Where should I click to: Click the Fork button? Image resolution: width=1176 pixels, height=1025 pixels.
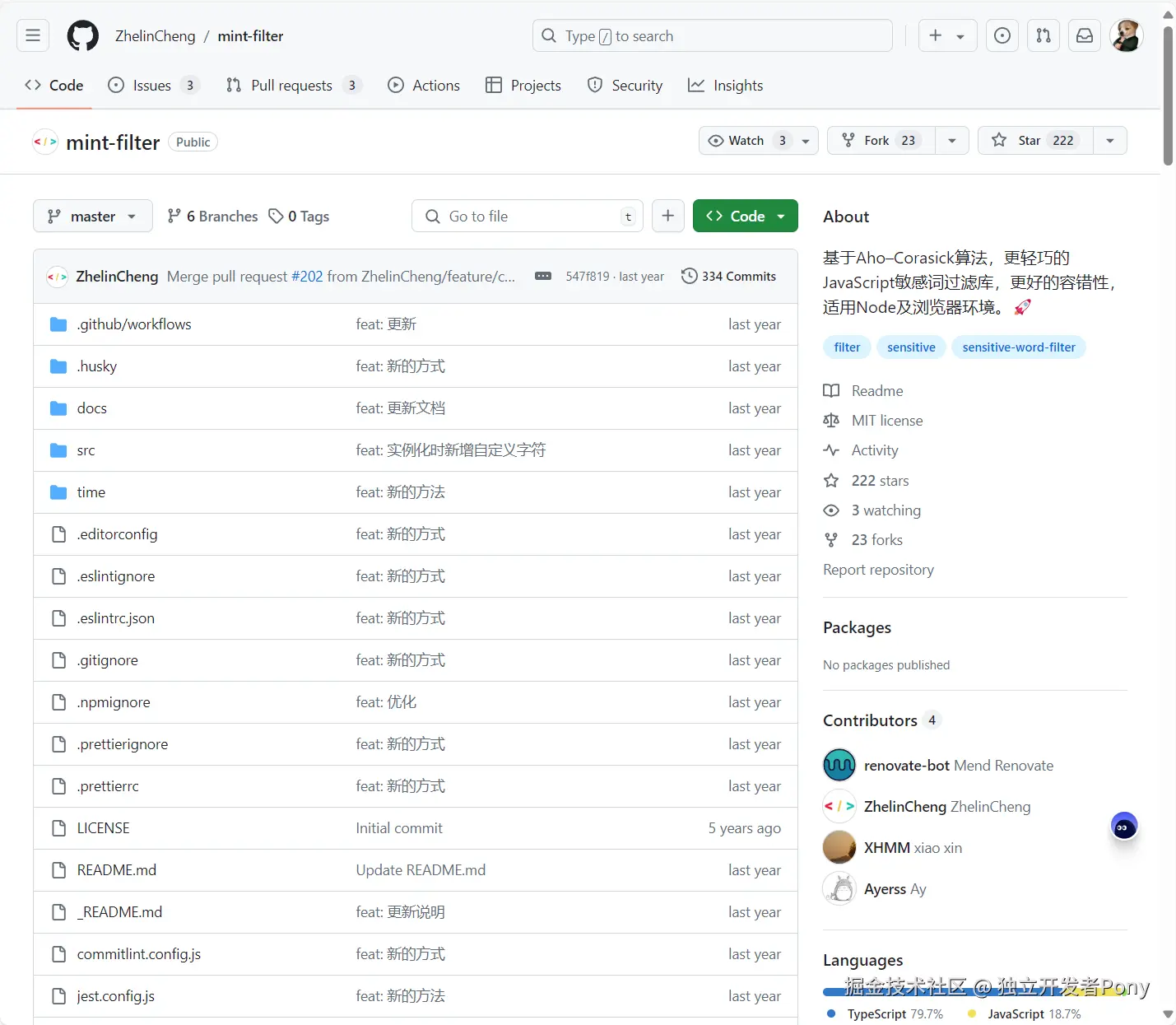pyautogui.click(x=881, y=141)
